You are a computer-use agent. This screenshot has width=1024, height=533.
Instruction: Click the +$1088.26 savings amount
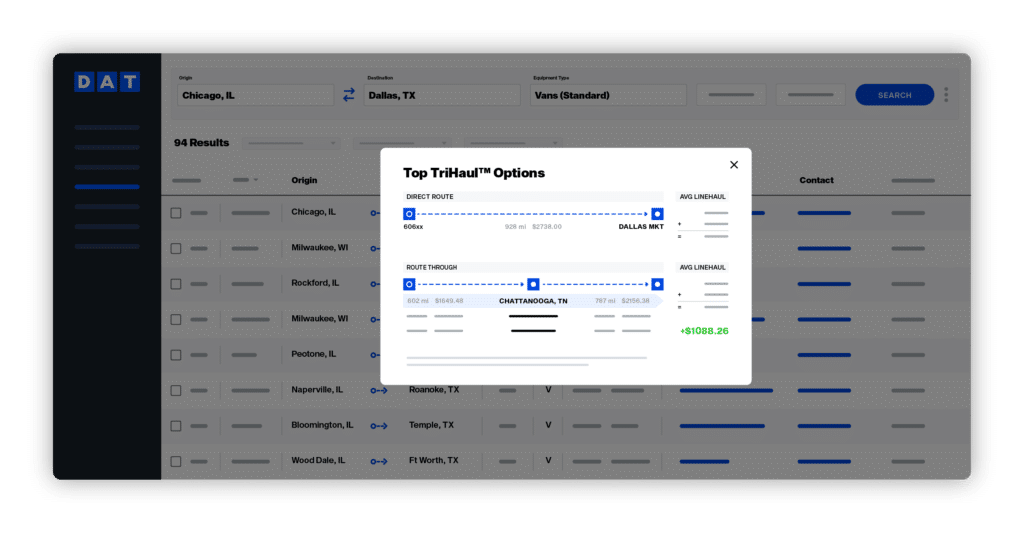tap(704, 331)
